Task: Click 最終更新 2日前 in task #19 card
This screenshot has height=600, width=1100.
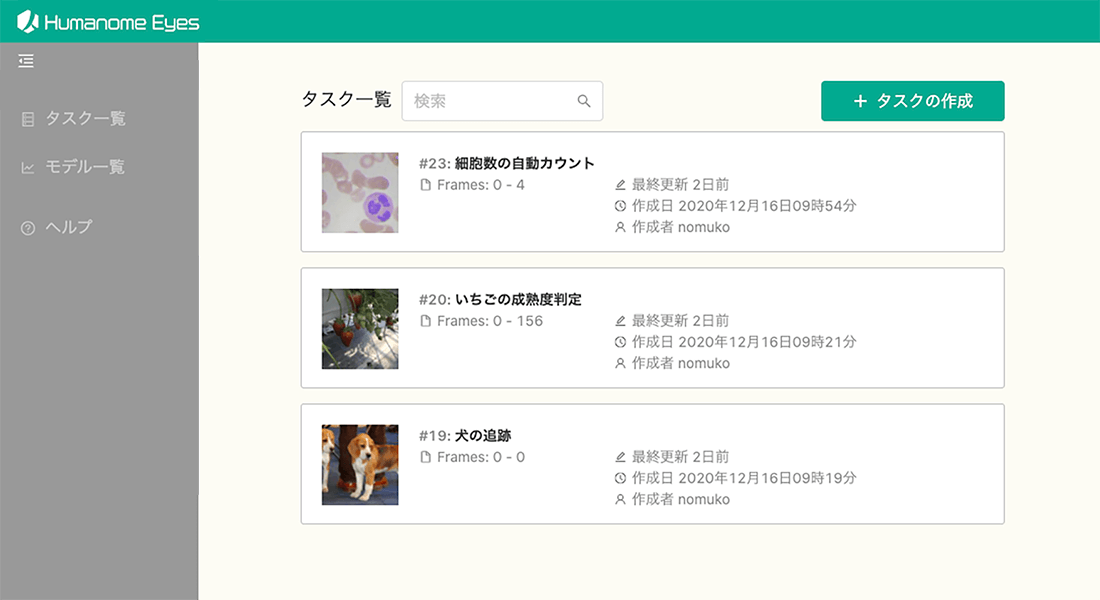Action: pyautogui.click(x=680, y=458)
